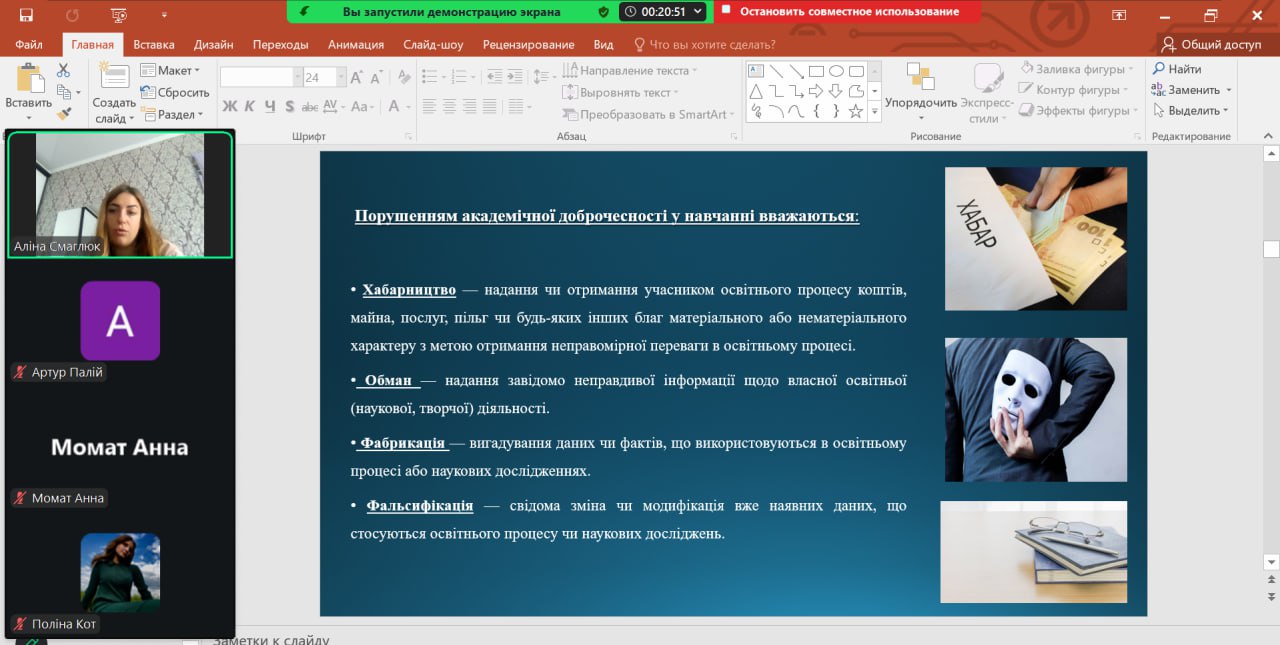This screenshot has width=1280, height=645.
Task: Click the Общий доступ share button
Action: point(1211,44)
